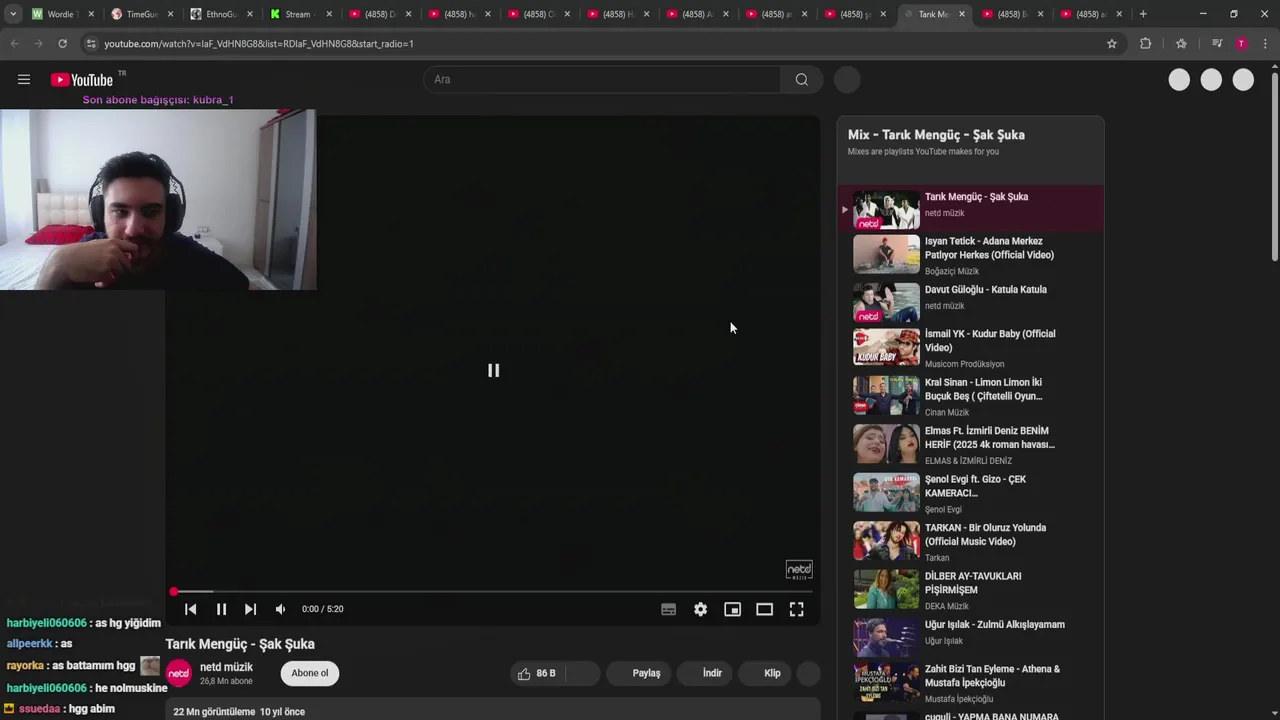
Task: View site information icon in address bar
Action: (x=91, y=44)
